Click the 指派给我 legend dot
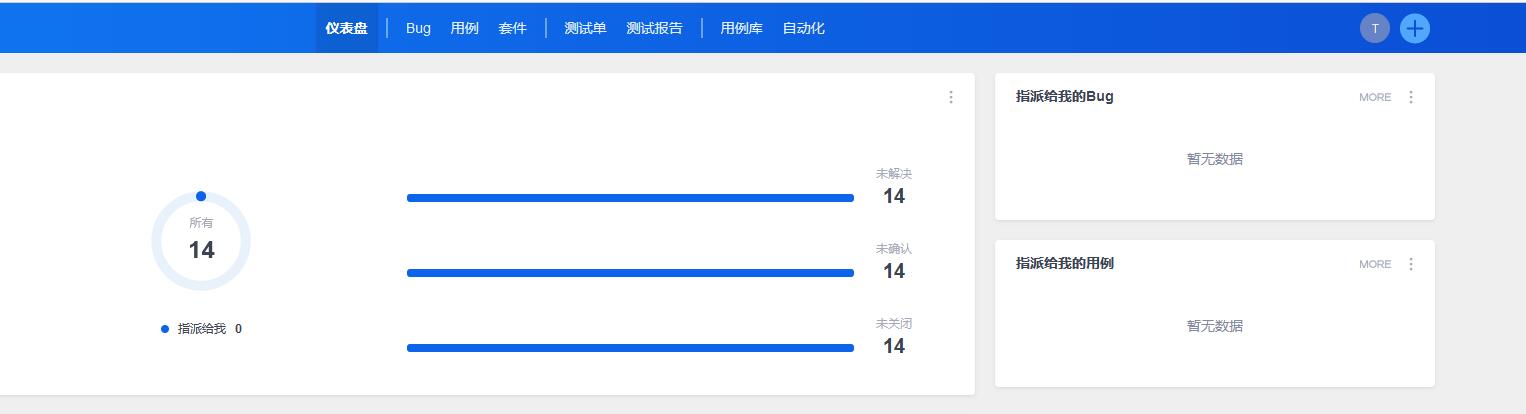Viewport: 1526px width, 414px height. click(165, 329)
